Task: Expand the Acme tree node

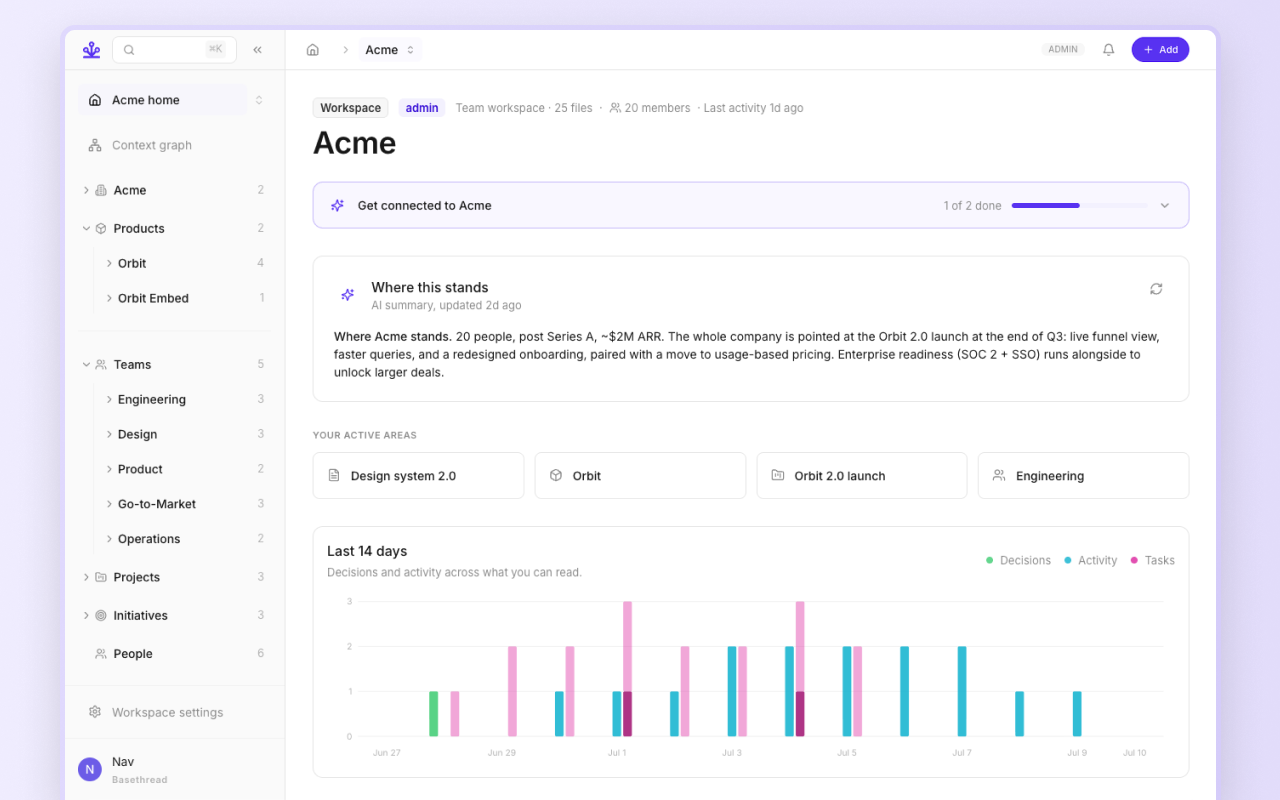Action: [86, 190]
